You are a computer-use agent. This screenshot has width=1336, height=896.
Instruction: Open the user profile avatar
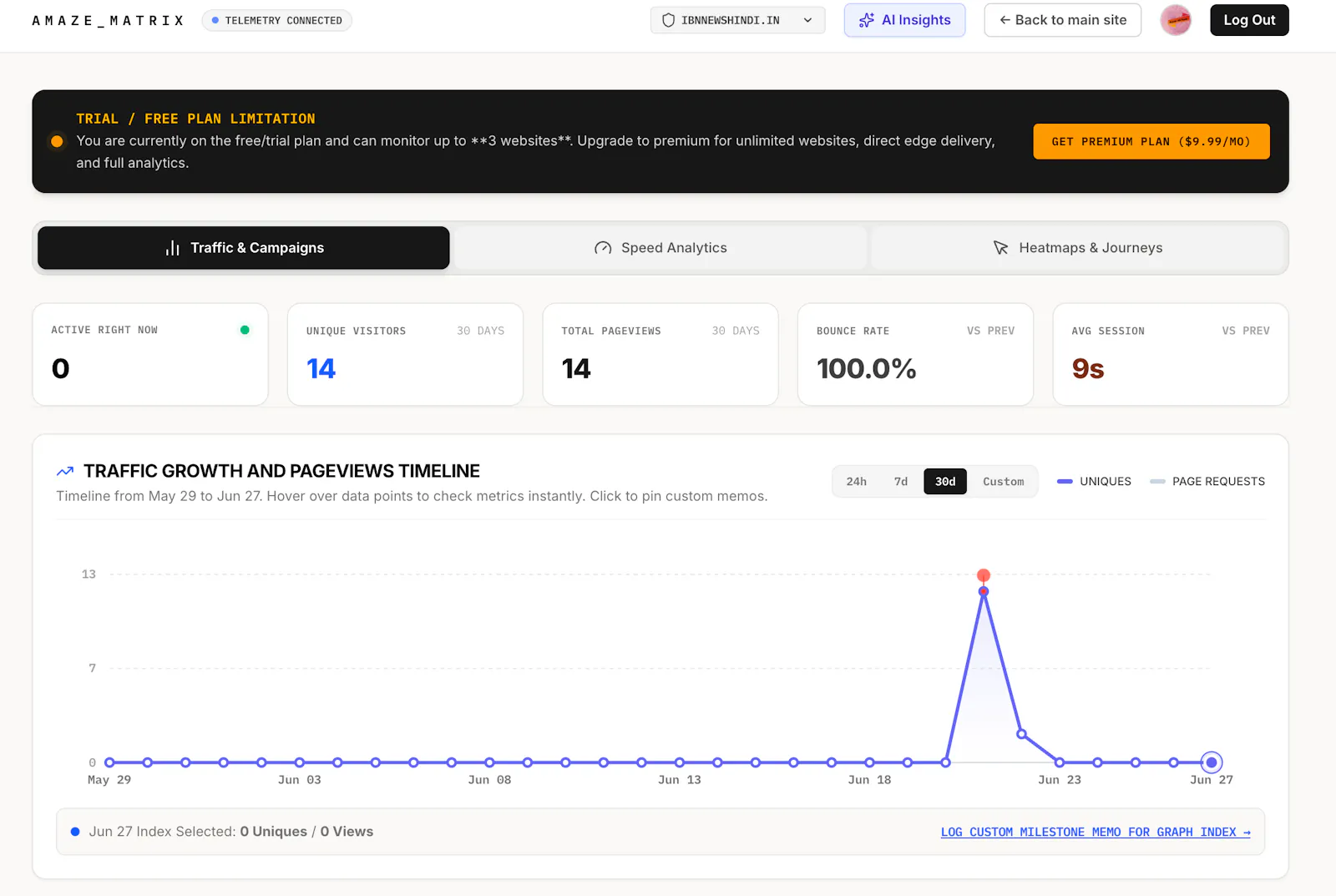click(1176, 20)
